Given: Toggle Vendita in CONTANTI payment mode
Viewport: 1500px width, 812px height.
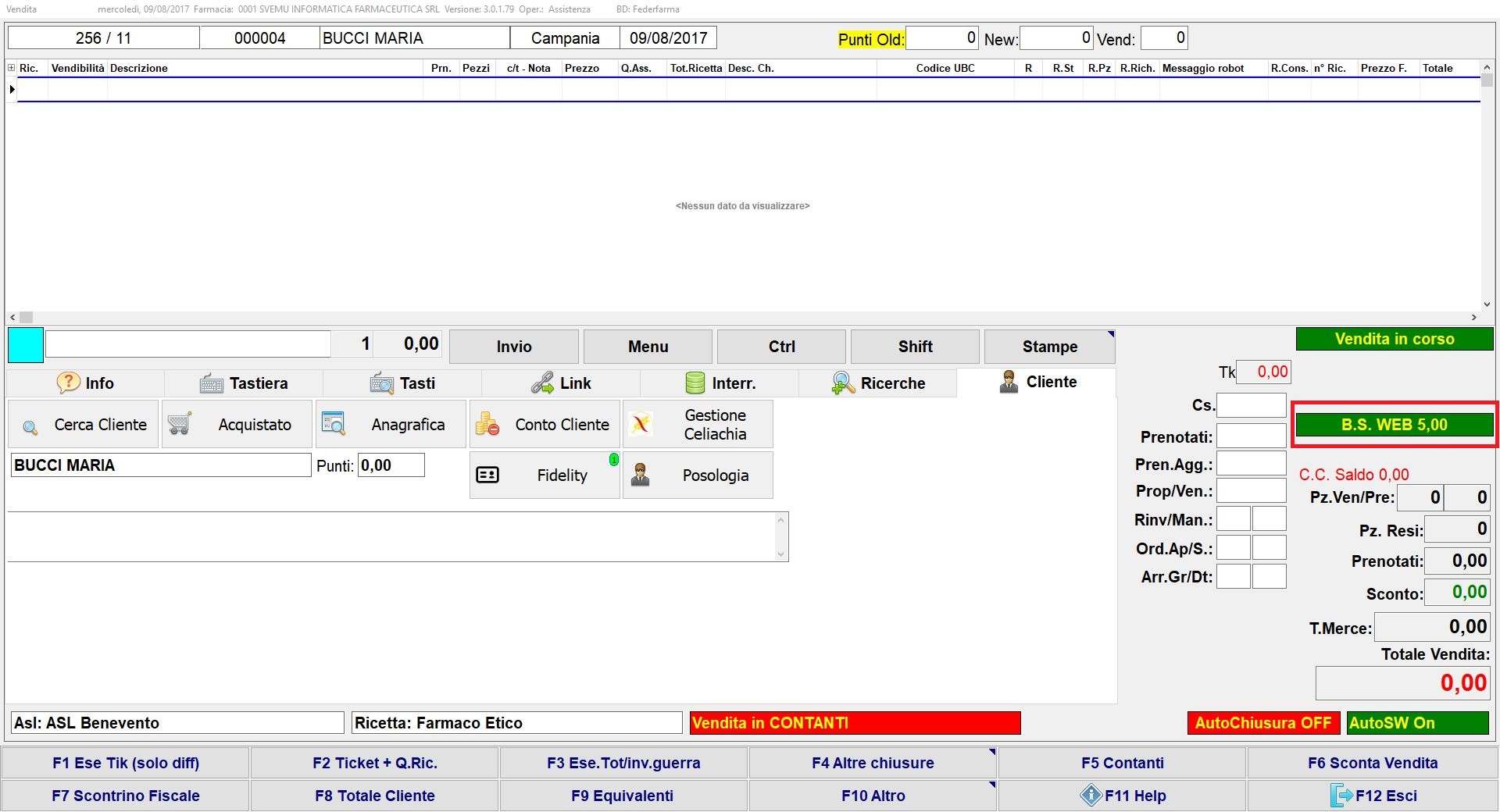Looking at the screenshot, I should click(855, 723).
